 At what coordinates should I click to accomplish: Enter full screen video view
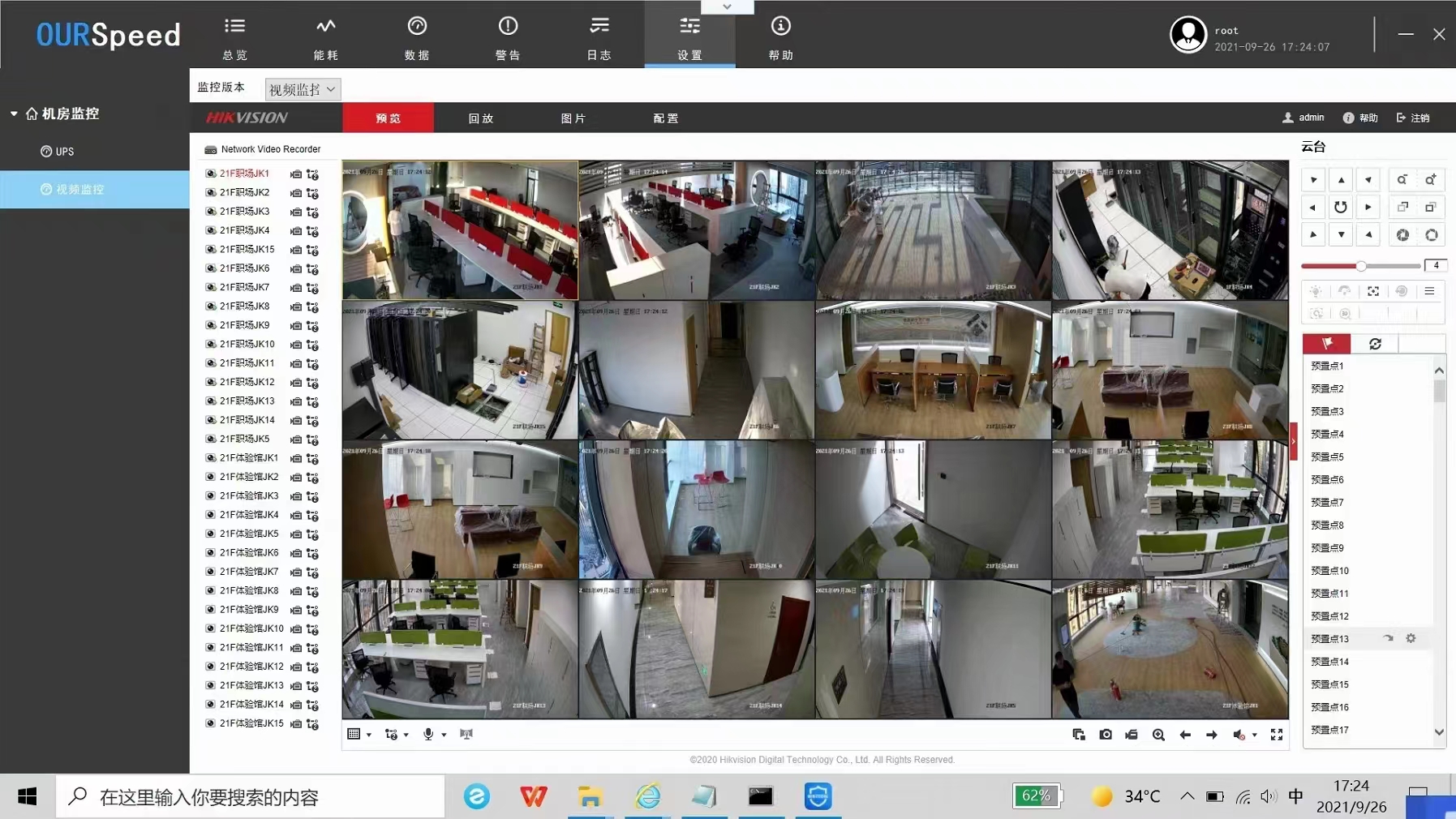click(1276, 735)
